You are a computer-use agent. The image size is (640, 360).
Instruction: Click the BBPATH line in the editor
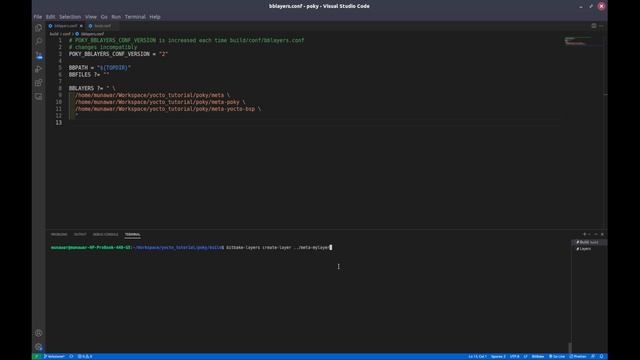click(x=100, y=68)
